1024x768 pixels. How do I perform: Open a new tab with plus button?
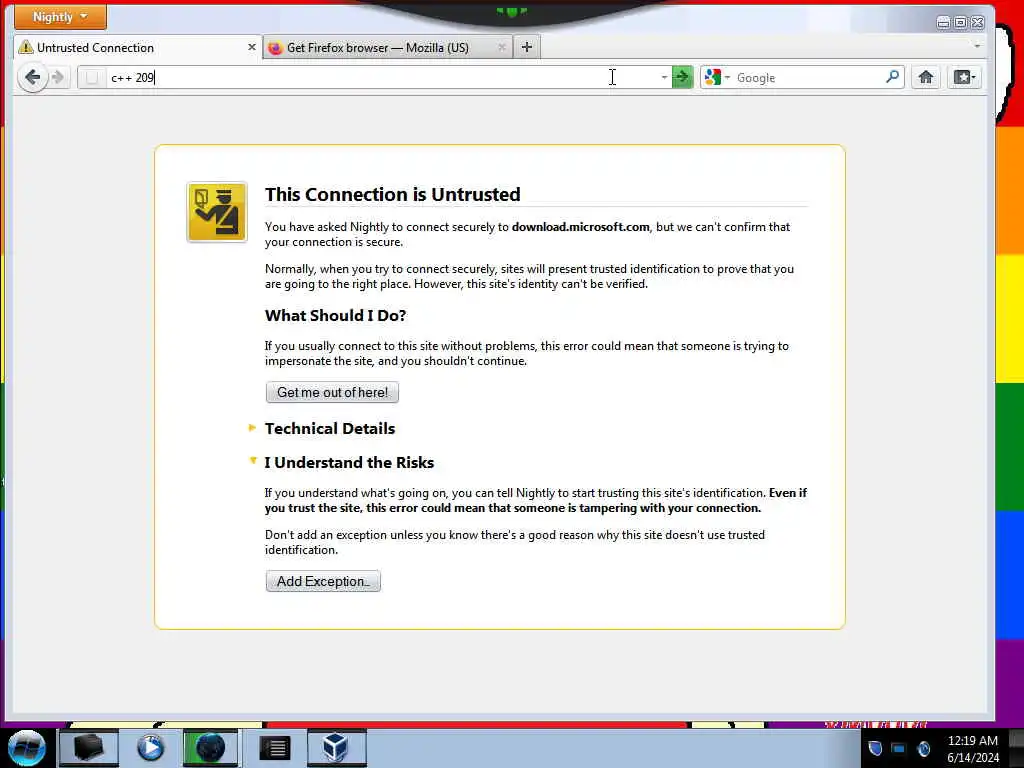[527, 47]
